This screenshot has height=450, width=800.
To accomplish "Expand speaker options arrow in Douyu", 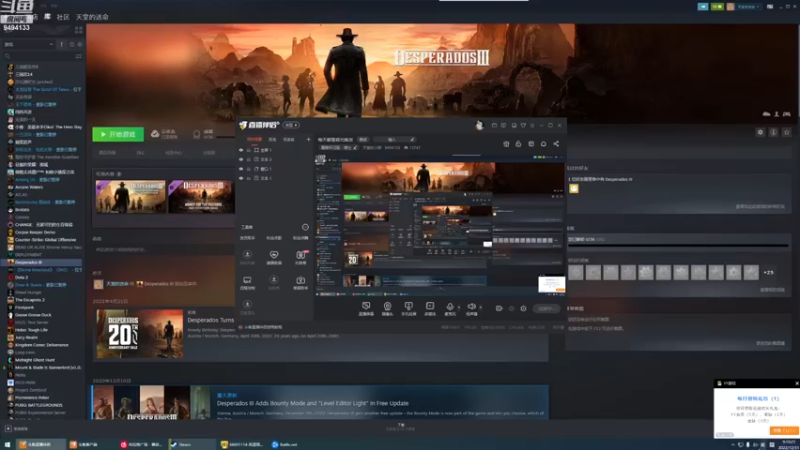I will [x=481, y=307].
